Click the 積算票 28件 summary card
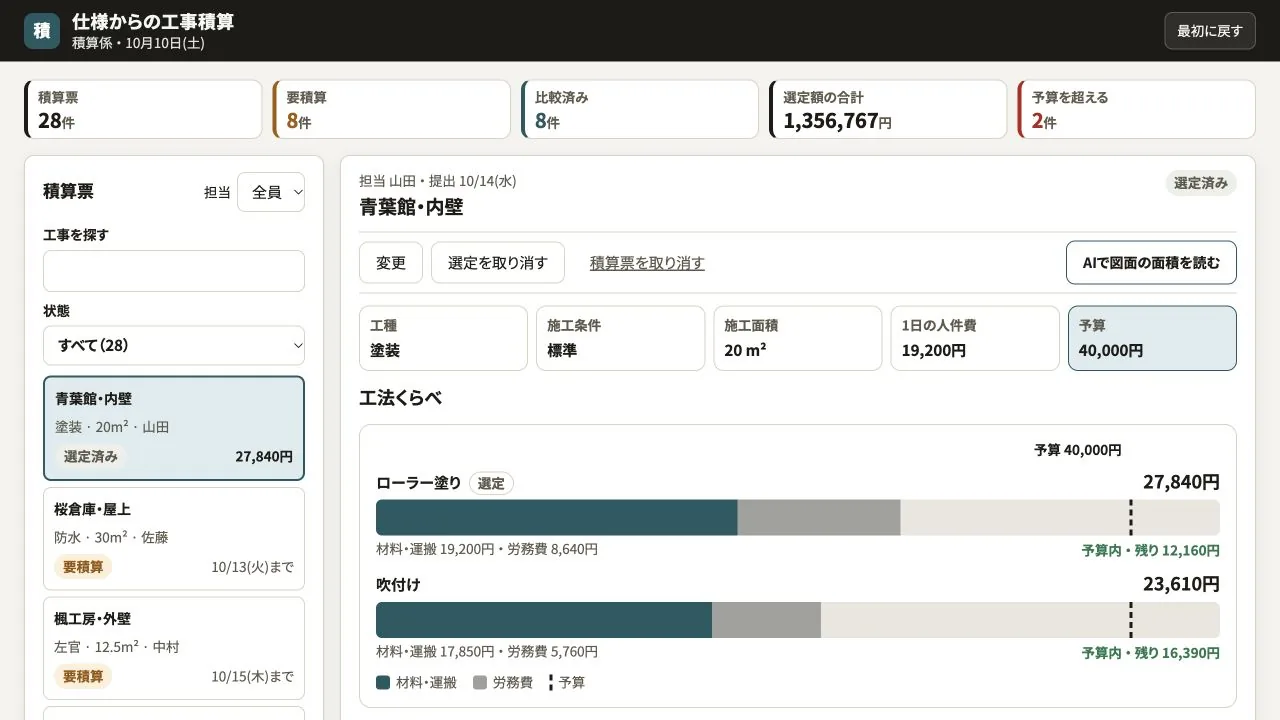Viewport: 1280px width, 720px height. tap(143, 109)
